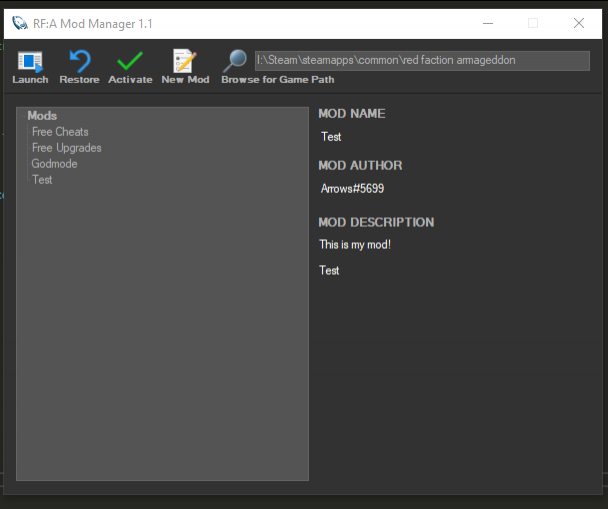Activate the selected mod with the green checkmark

[130, 63]
